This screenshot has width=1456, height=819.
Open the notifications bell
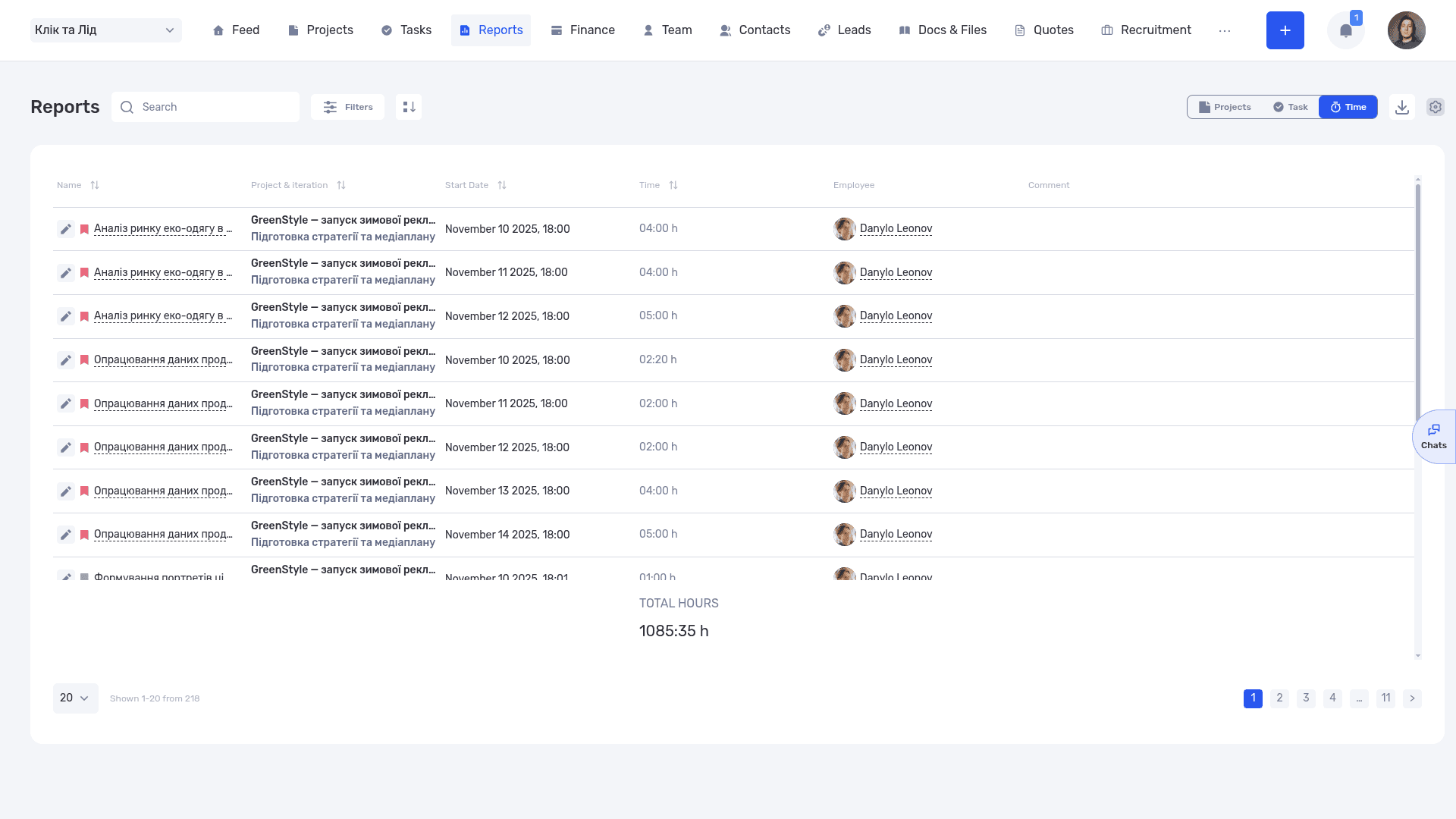click(1346, 30)
